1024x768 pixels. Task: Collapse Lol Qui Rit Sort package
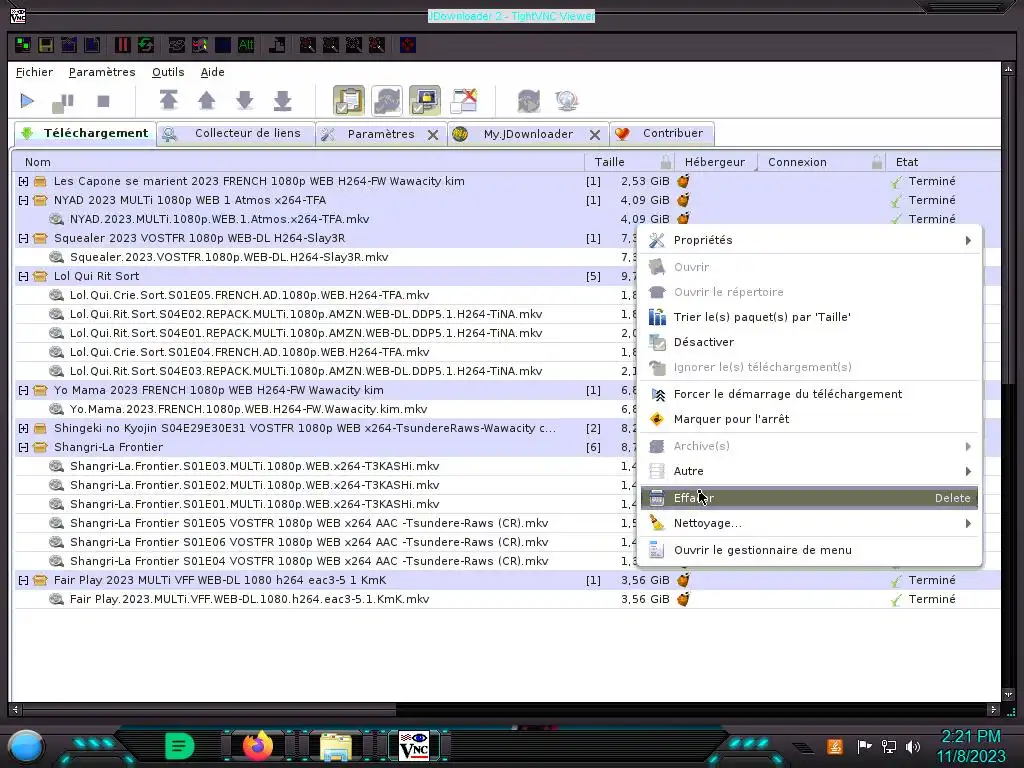pyautogui.click(x=24, y=276)
